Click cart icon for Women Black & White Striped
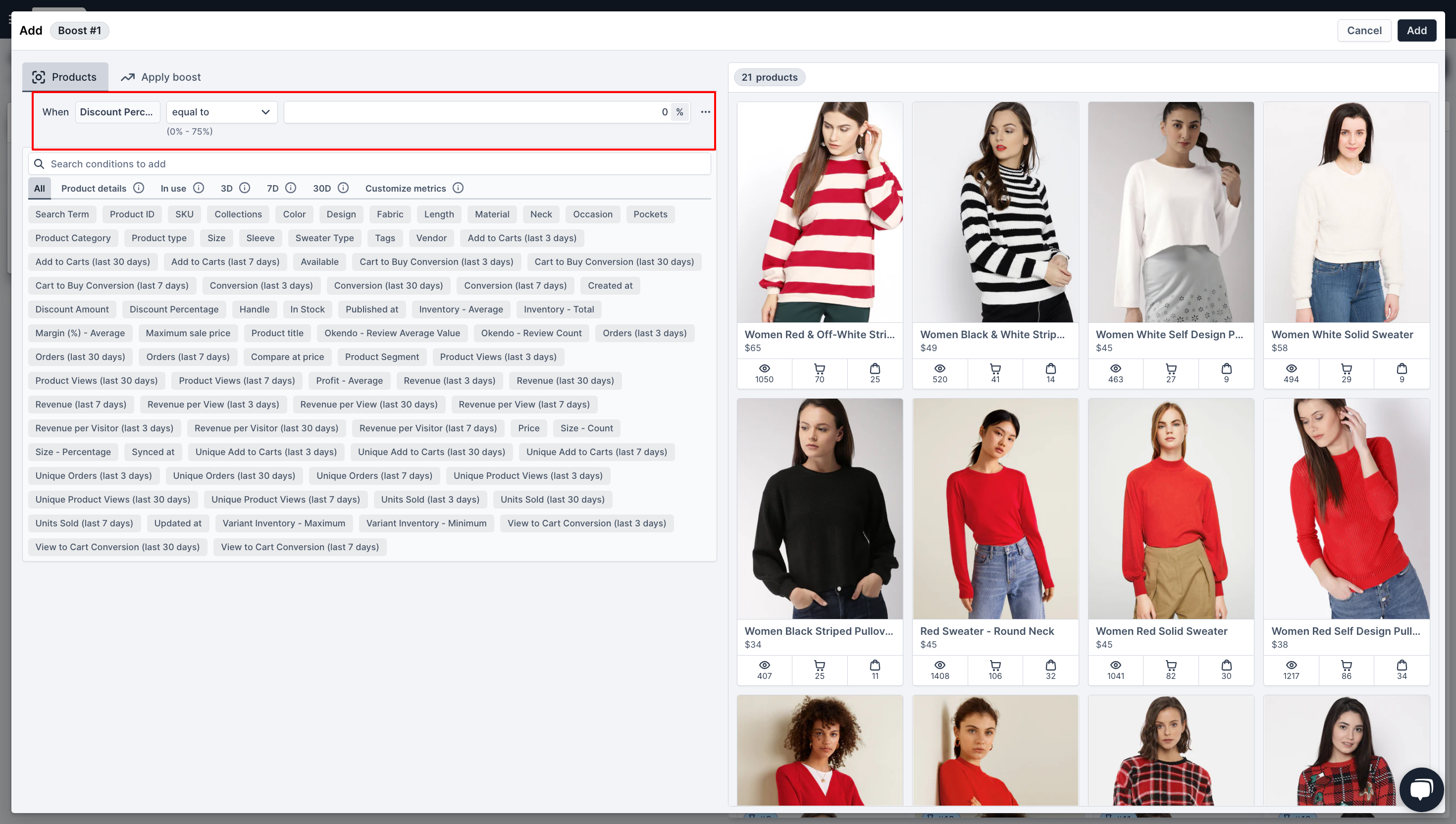The image size is (1456, 824). pos(995,368)
